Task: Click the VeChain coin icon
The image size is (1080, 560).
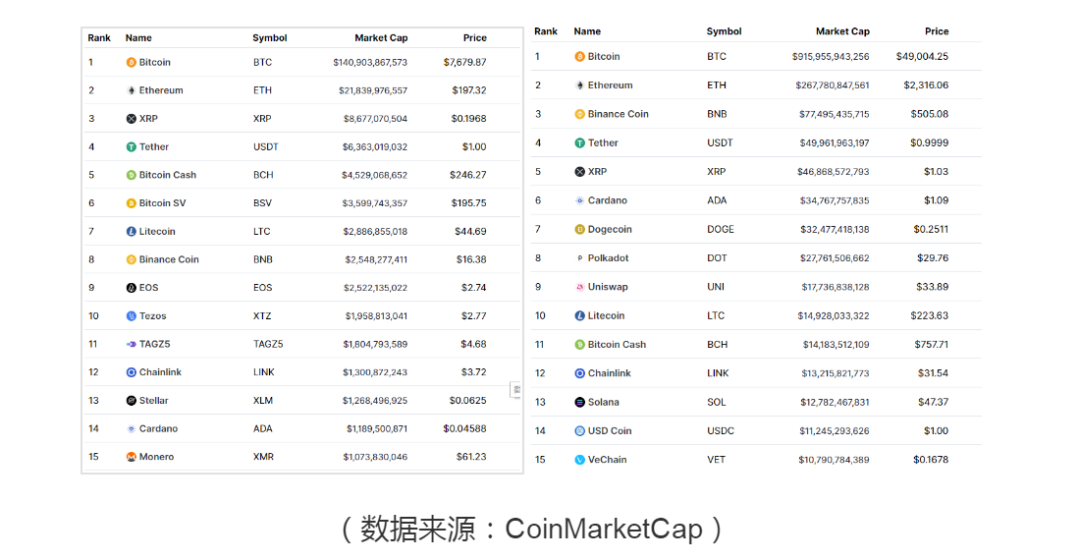Action: [x=579, y=459]
